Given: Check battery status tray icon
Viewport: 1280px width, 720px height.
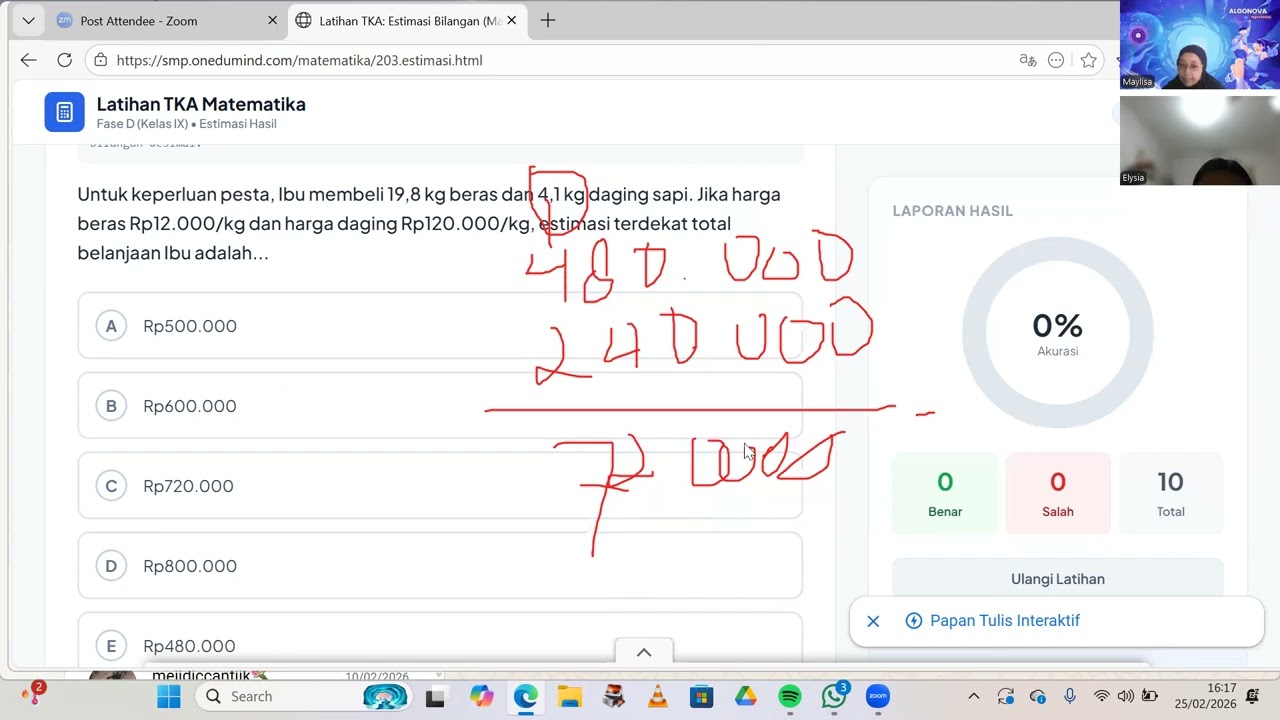Looking at the screenshot, I should tap(1150, 696).
